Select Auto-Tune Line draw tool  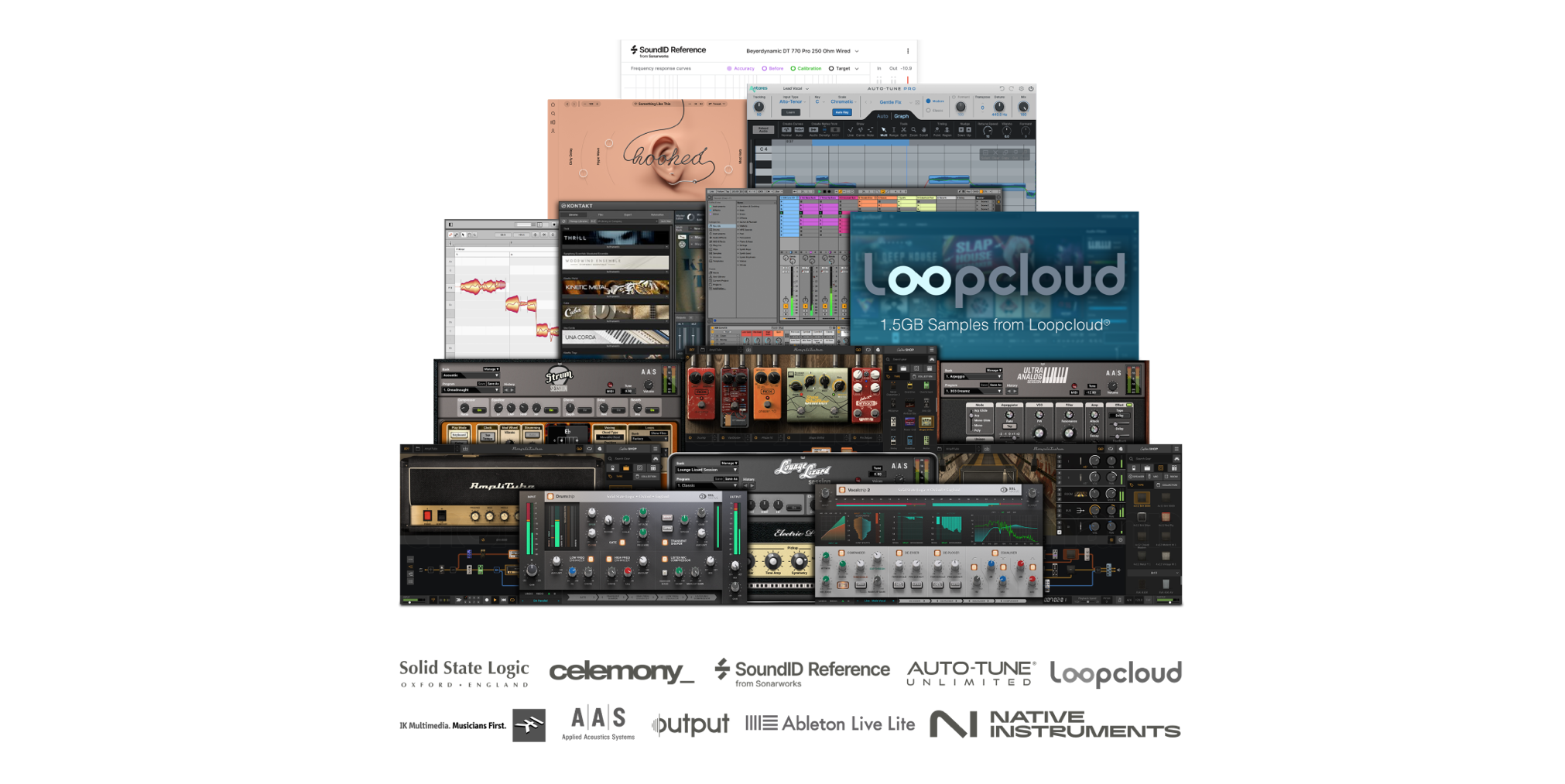(851, 130)
